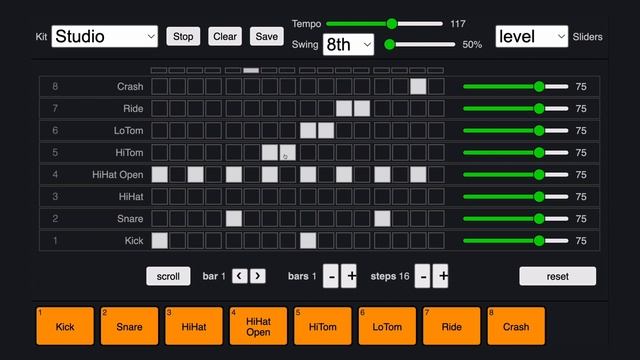
Task: Open the Kit dropdown showing Studio
Action: 104,36
